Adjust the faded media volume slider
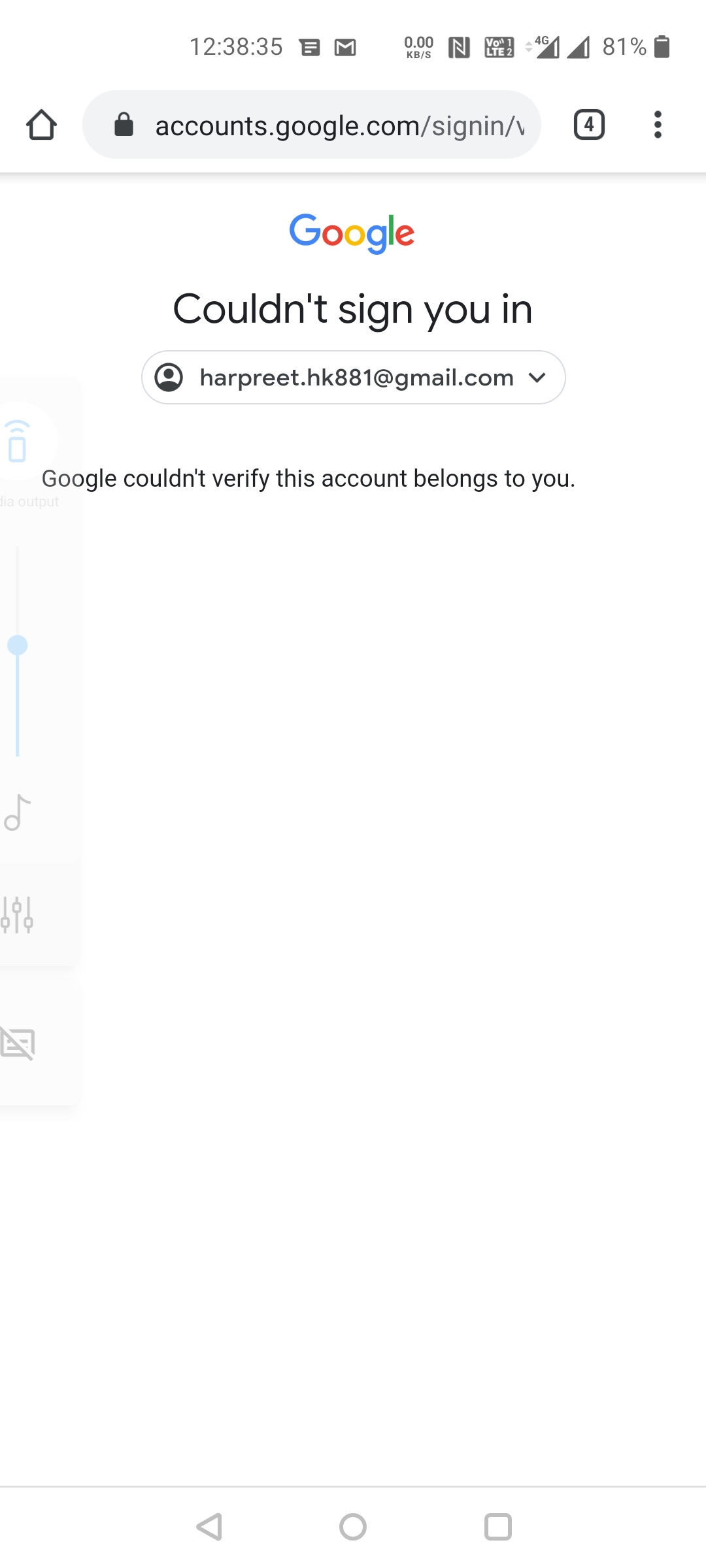The image size is (706, 1568). (18, 645)
